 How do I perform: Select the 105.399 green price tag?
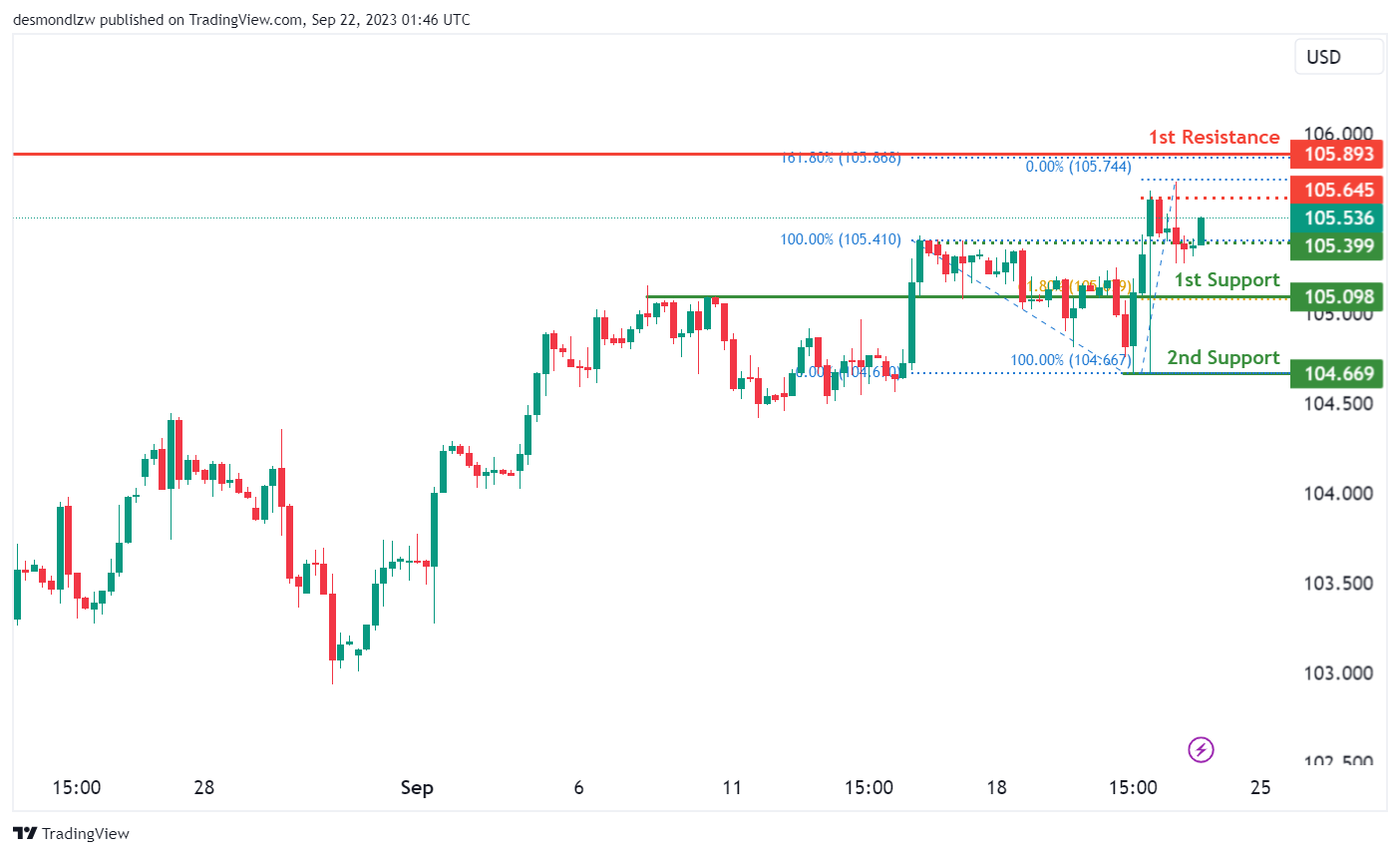pyautogui.click(x=1337, y=245)
